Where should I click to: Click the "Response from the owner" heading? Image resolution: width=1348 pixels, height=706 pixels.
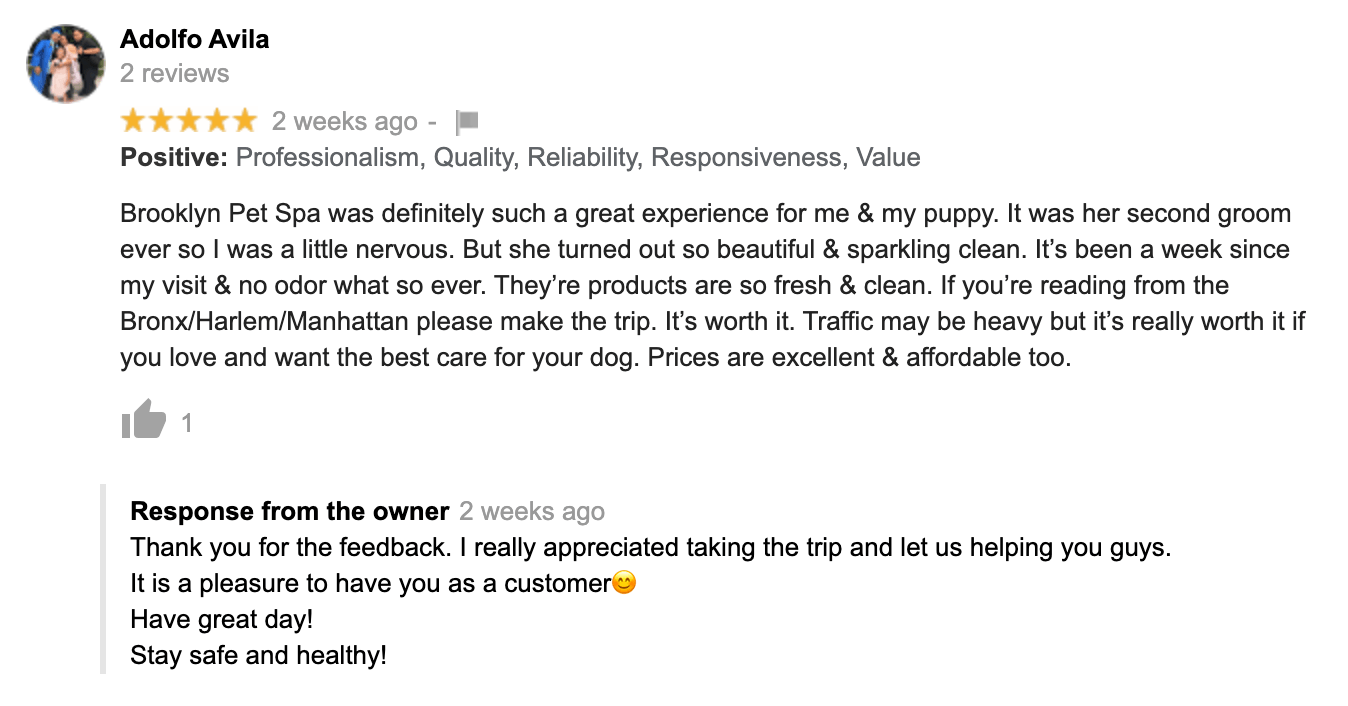pyautogui.click(x=289, y=512)
